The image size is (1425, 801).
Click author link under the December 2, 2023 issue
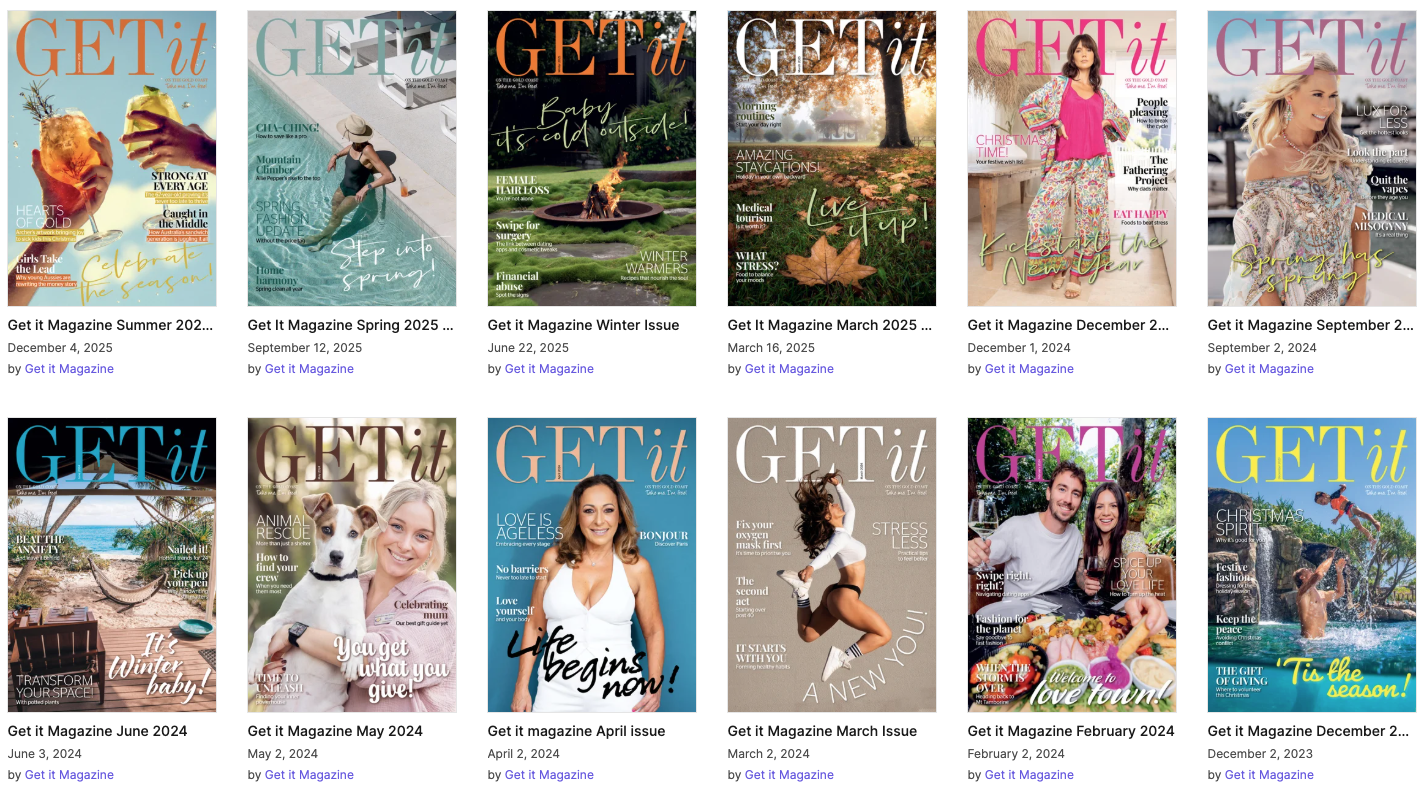1269,775
